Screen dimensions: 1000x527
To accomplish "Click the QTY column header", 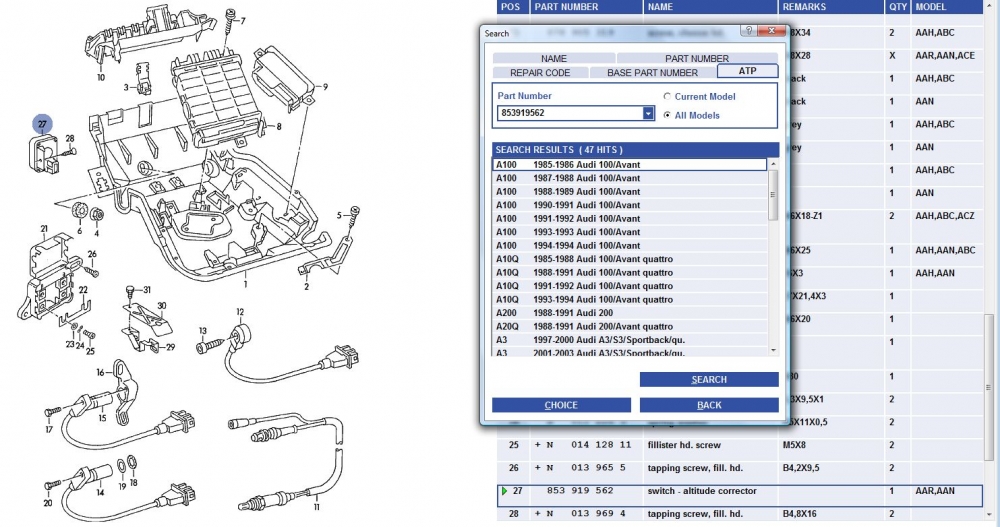I will (x=897, y=7).
